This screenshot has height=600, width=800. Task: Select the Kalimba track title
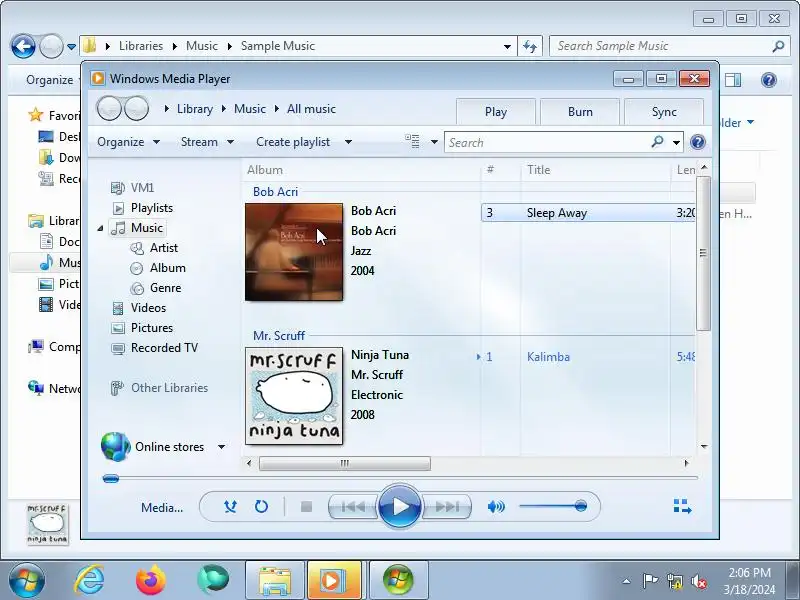coord(548,357)
